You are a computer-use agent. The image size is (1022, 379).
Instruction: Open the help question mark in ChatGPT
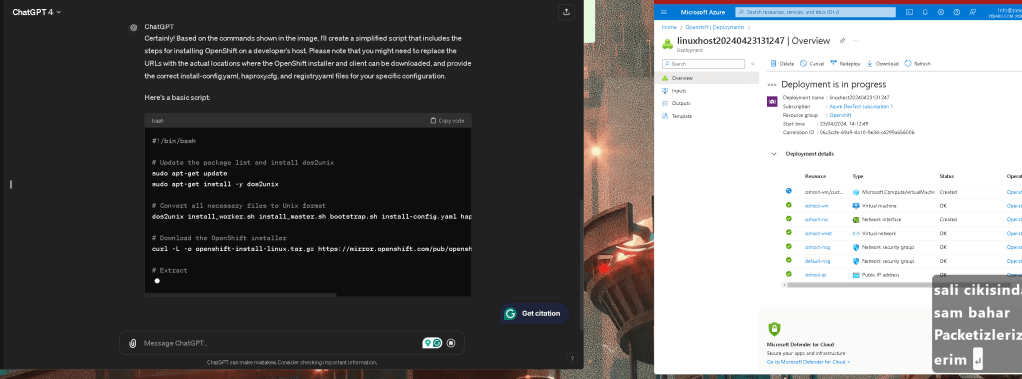click(571, 358)
